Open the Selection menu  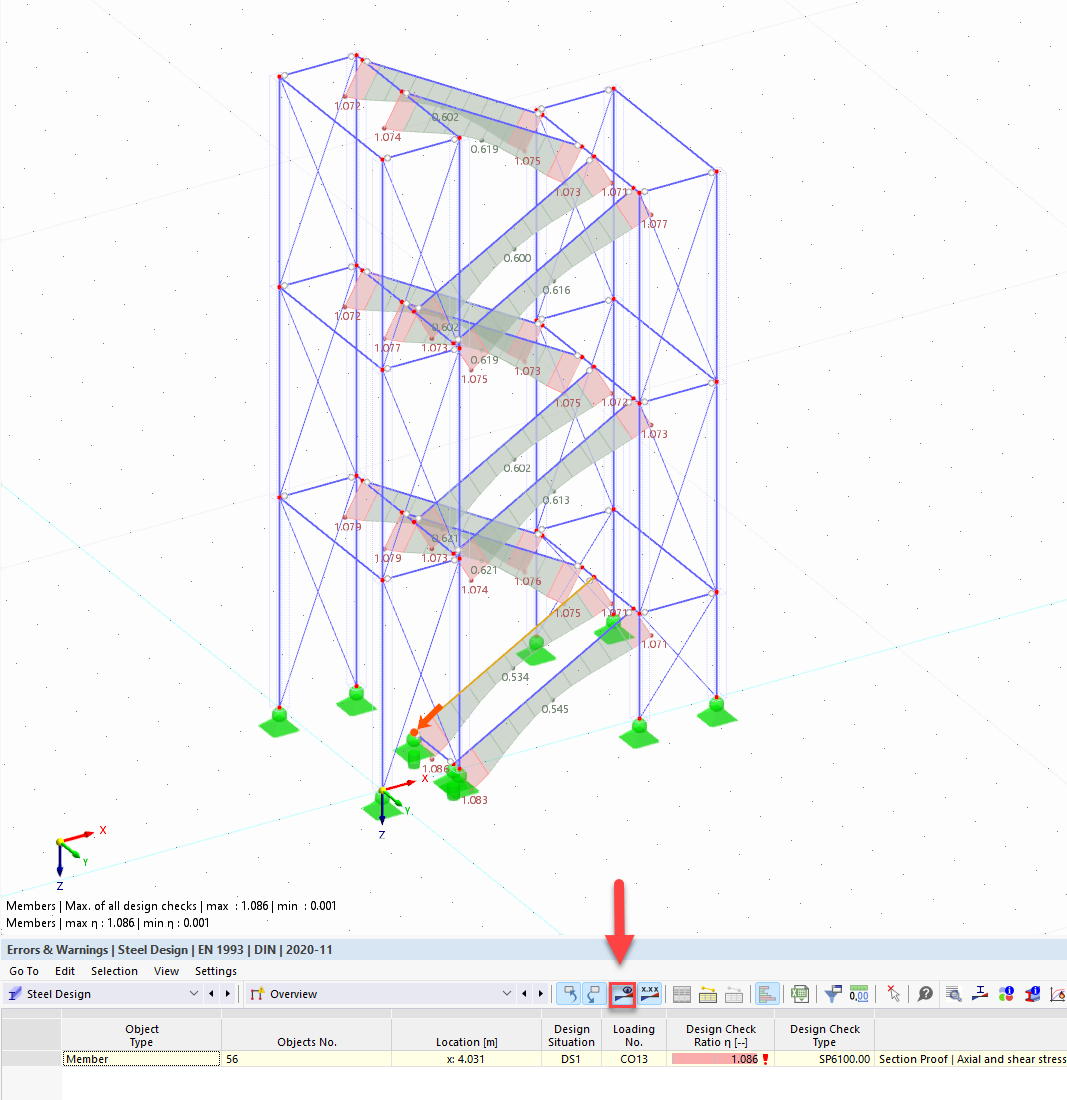click(x=114, y=971)
